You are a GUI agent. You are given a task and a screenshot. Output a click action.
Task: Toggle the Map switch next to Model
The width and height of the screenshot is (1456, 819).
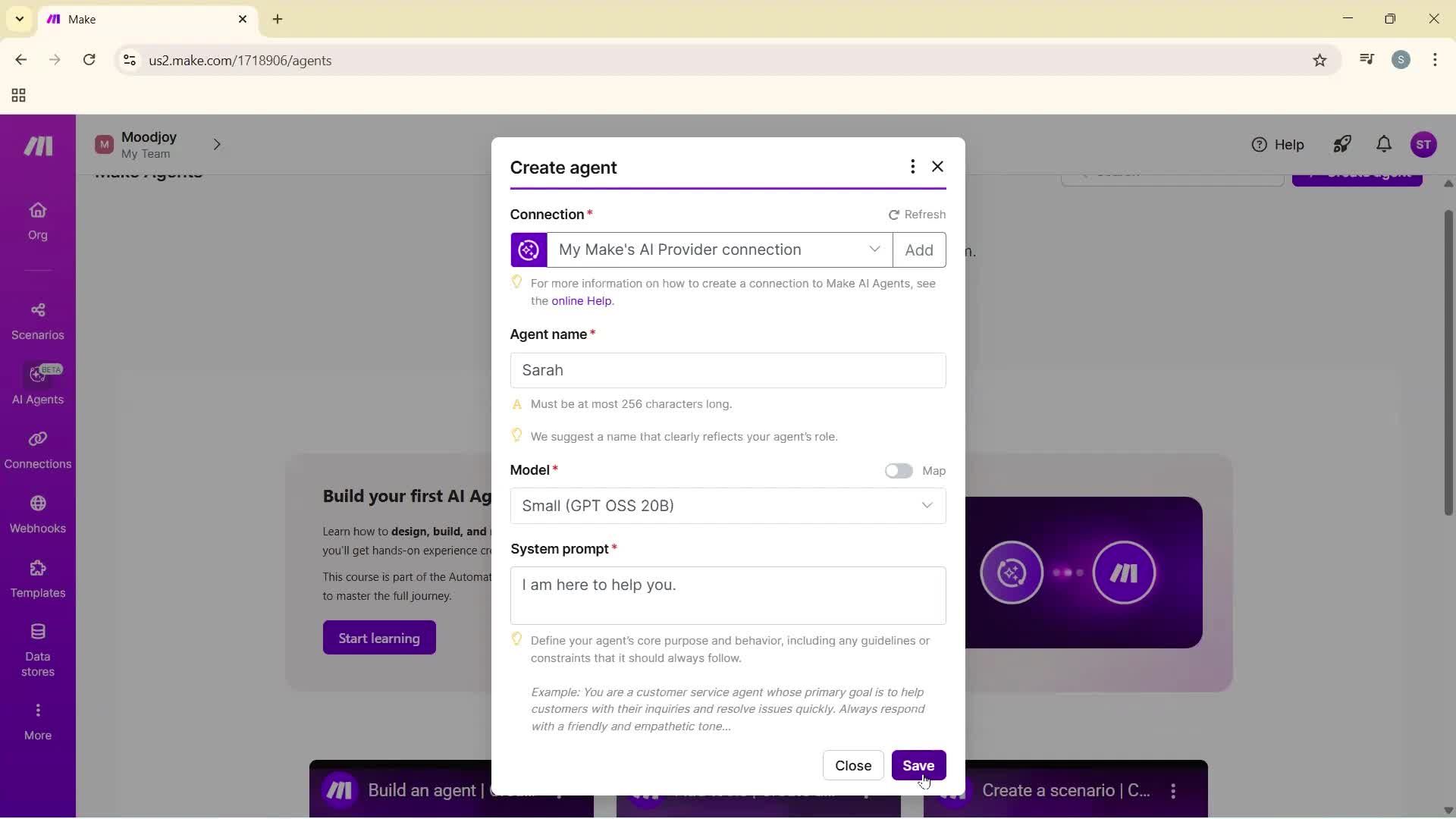tap(899, 470)
